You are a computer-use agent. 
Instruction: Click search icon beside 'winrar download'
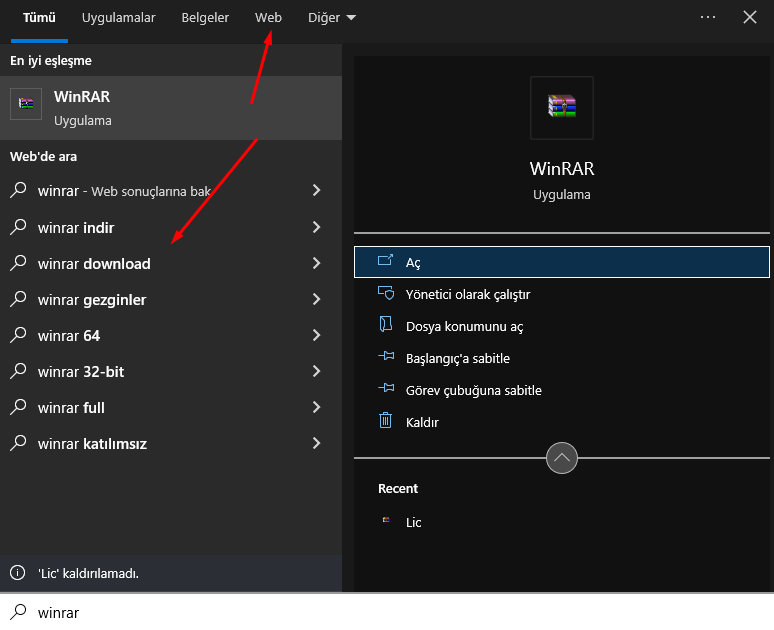tap(18, 263)
